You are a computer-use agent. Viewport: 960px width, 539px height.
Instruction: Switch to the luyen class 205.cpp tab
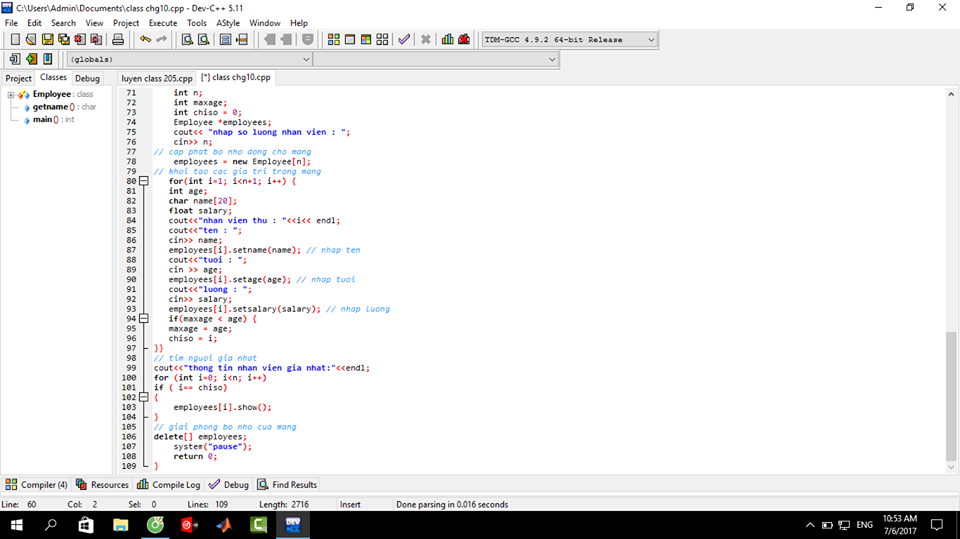(x=156, y=78)
